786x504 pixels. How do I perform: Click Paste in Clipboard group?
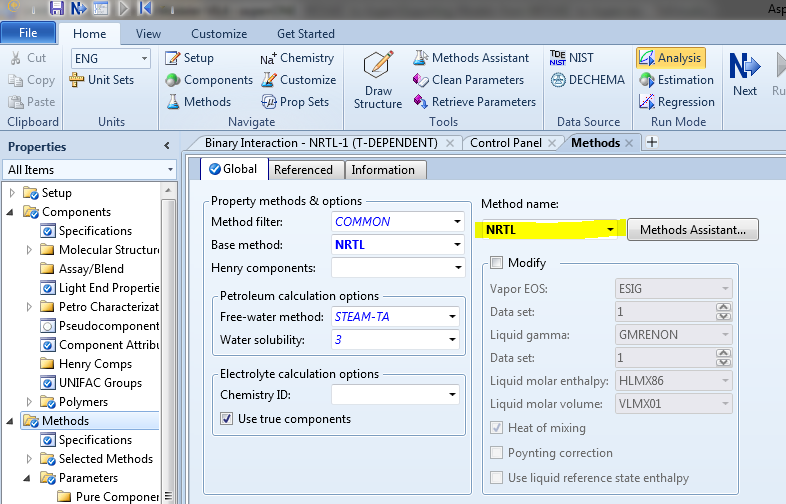[31, 102]
